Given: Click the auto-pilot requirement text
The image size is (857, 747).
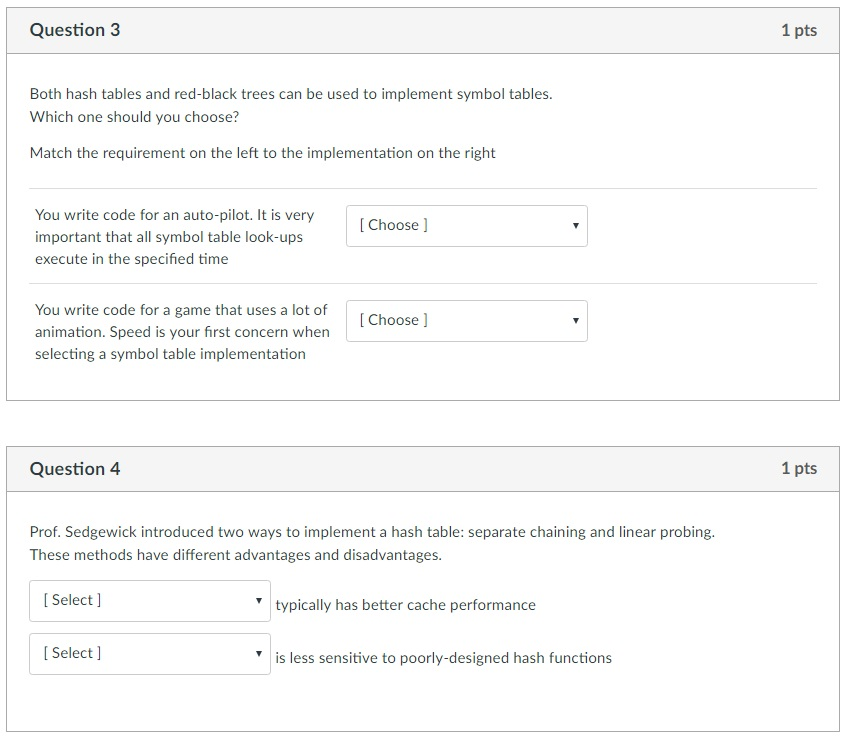Looking at the screenshot, I should pos(175,236).
